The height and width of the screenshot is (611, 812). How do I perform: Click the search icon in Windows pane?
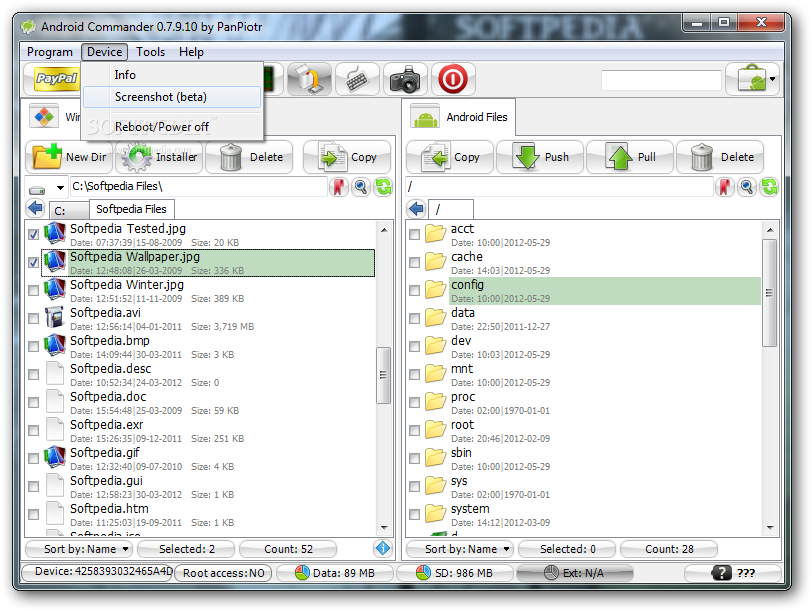(x=361, y=187)
